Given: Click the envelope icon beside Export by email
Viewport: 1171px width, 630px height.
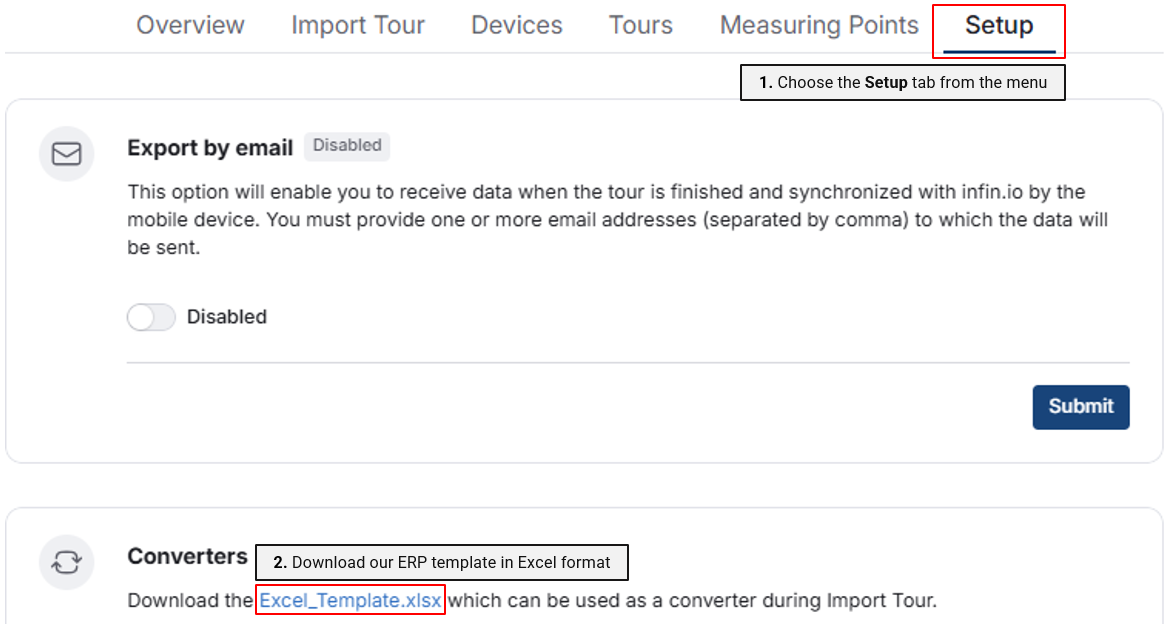Looking at the screenshot, I should click(x=66, y=154).
